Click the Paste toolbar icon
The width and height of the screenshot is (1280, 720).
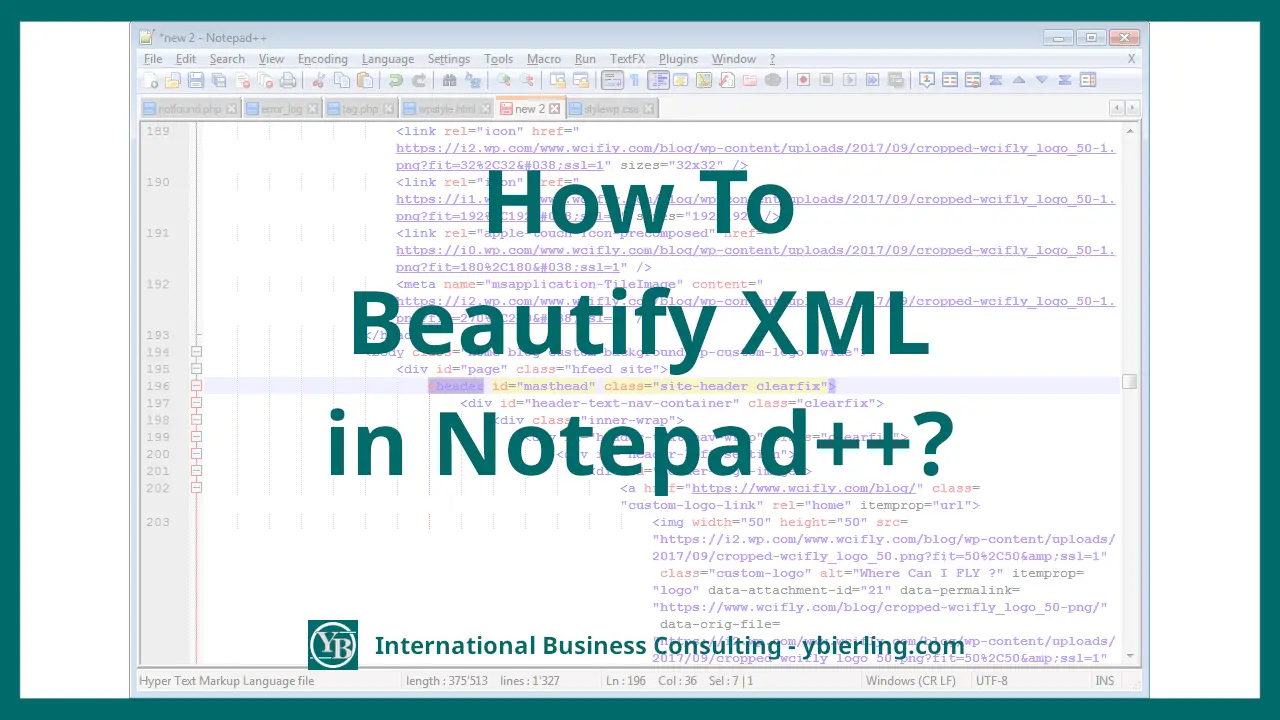(364, 80)
